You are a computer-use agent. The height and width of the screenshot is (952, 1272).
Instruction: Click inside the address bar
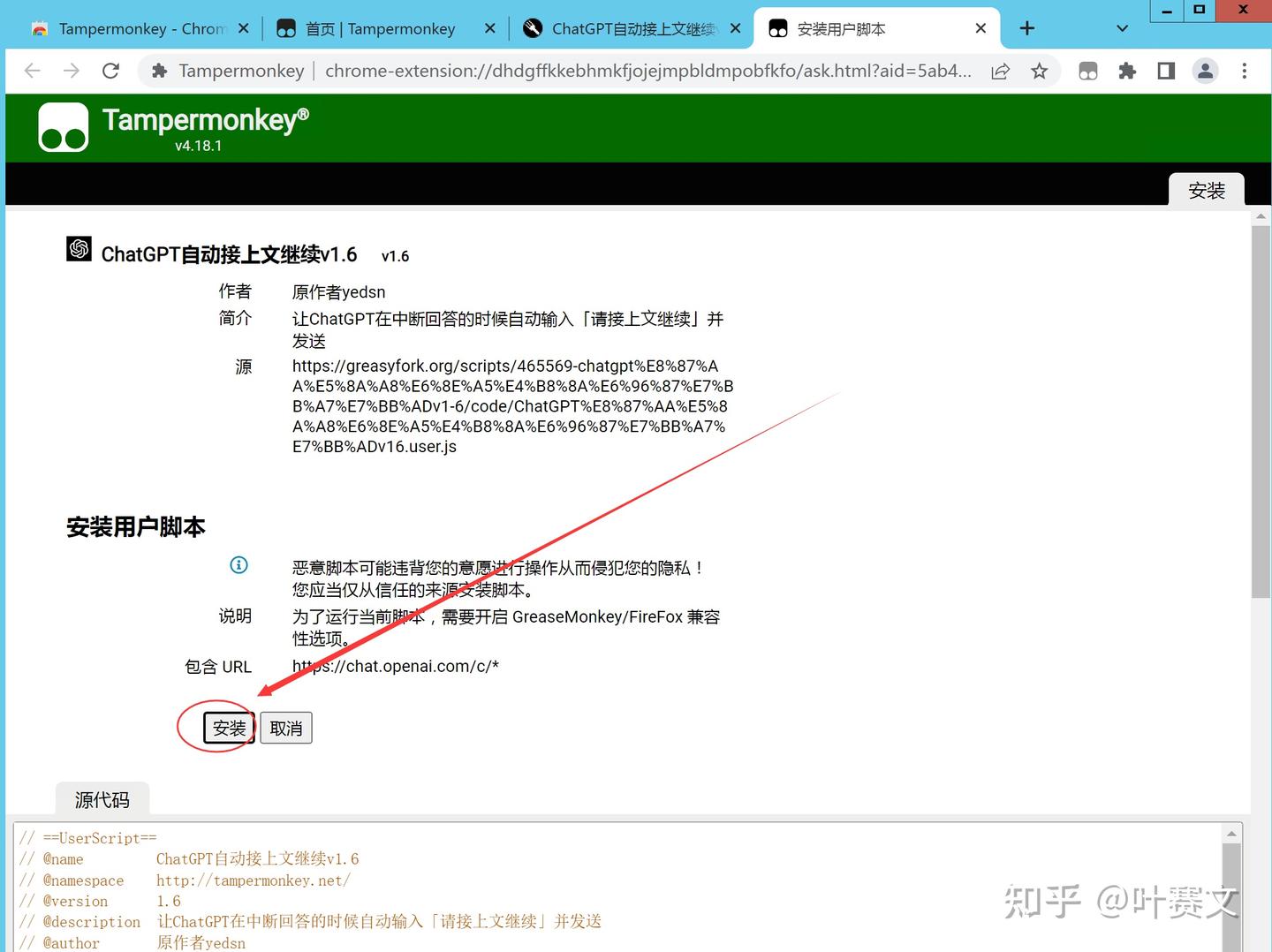pos(618,71)
